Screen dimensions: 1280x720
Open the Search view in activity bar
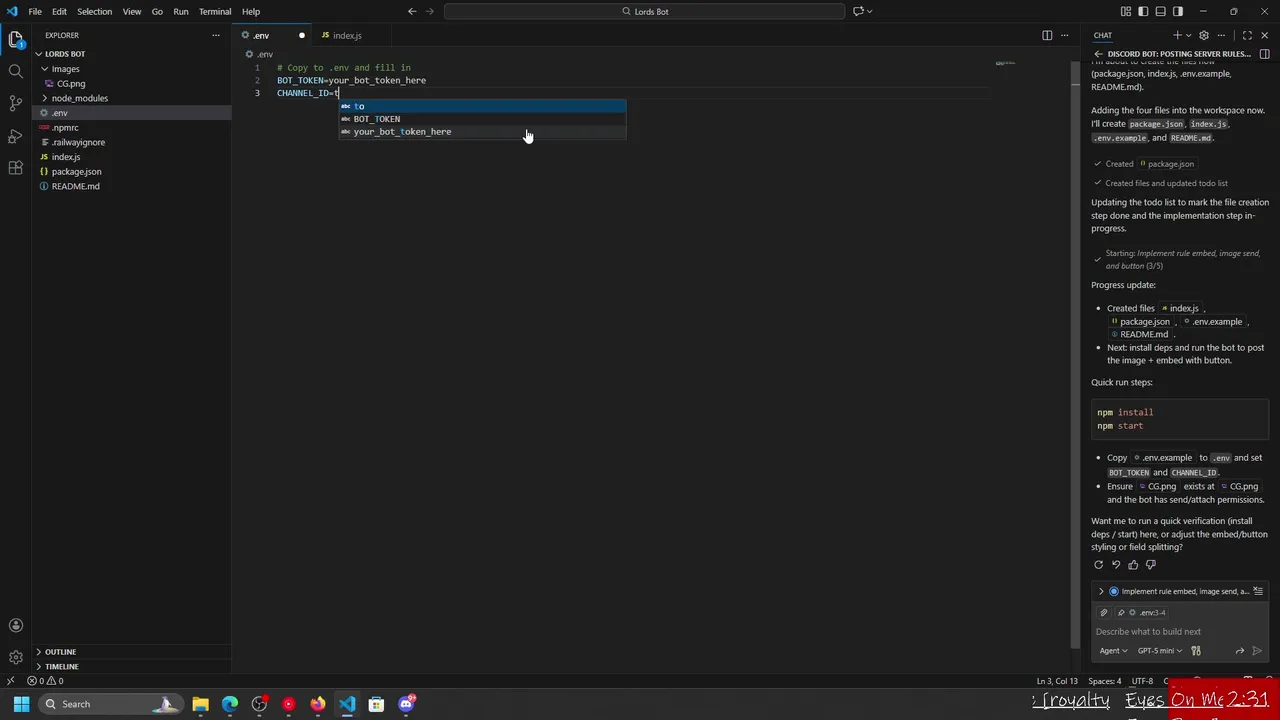(15, 71)
